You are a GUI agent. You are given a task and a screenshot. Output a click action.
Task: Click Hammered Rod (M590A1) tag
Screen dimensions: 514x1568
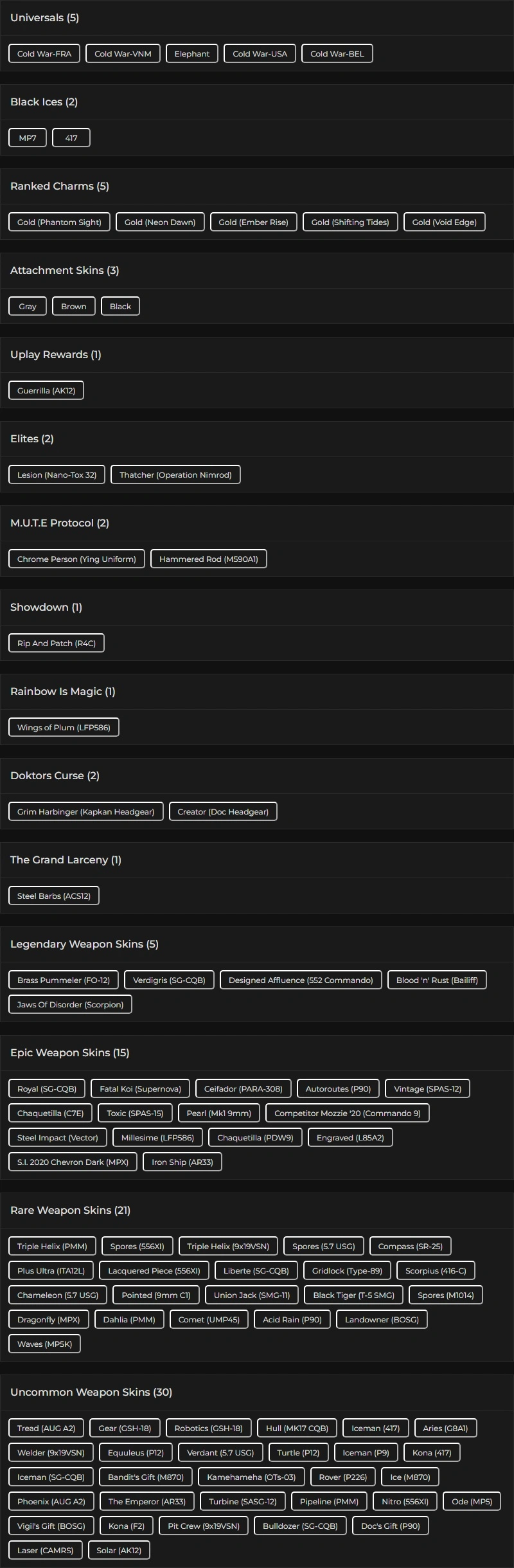click(x=209, y=559)
